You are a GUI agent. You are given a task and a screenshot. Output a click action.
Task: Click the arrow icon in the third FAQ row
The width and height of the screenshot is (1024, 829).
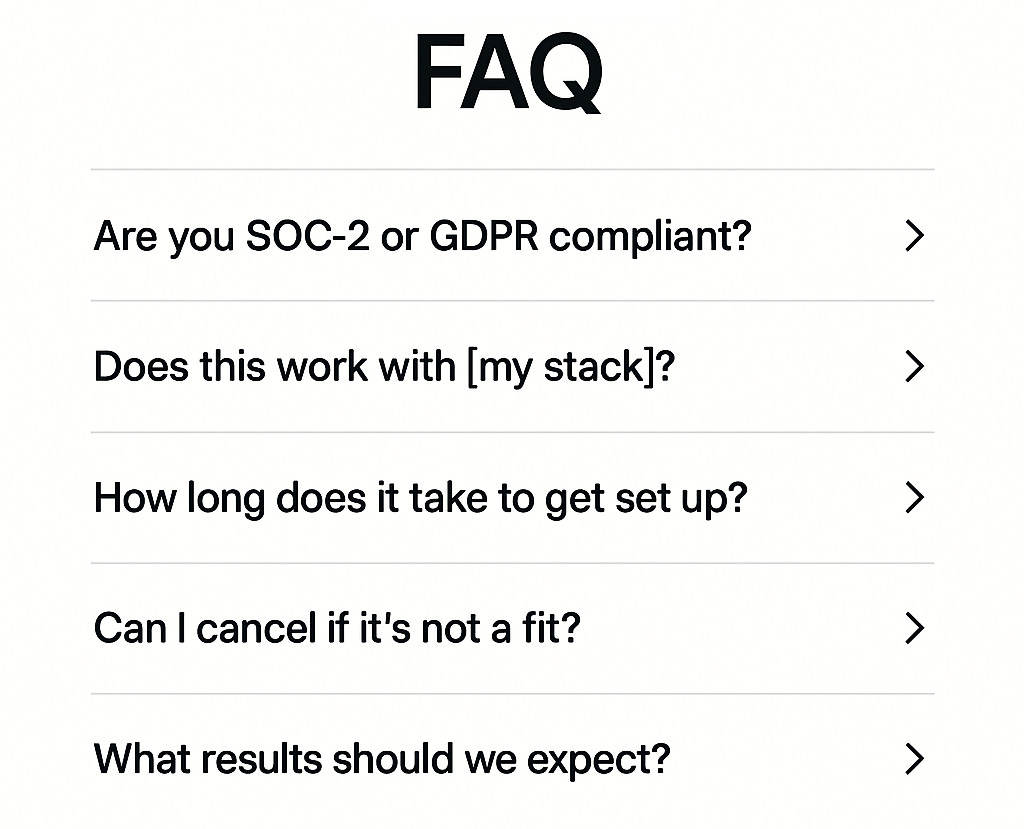913,498
